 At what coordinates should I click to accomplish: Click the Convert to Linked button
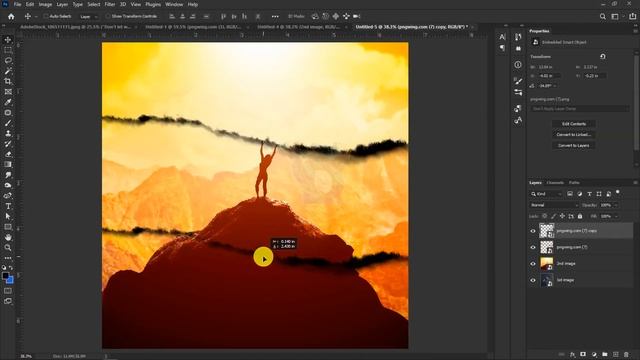[x=573, y=134]
